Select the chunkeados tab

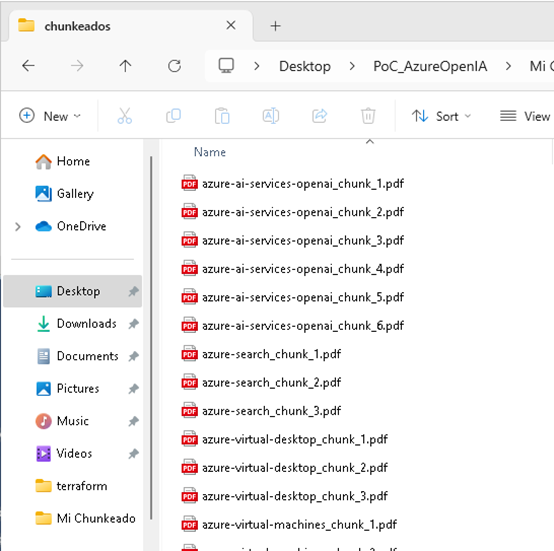pyautogui.click(x=131, y=26)
